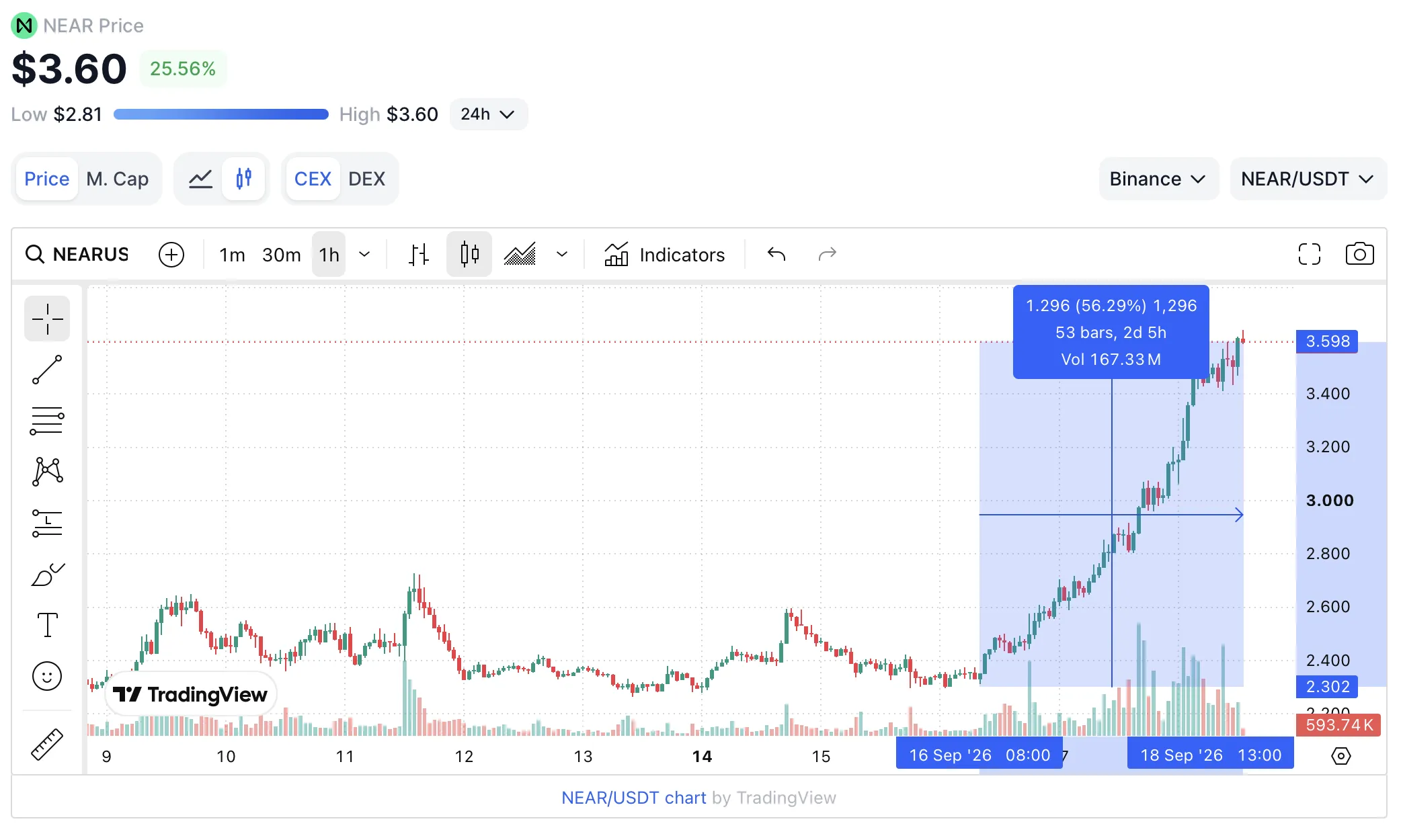The height and width of the screenshot is (840, 1401).
Task: Select the trend line drawing tool
Action: (x=47, y=370)
